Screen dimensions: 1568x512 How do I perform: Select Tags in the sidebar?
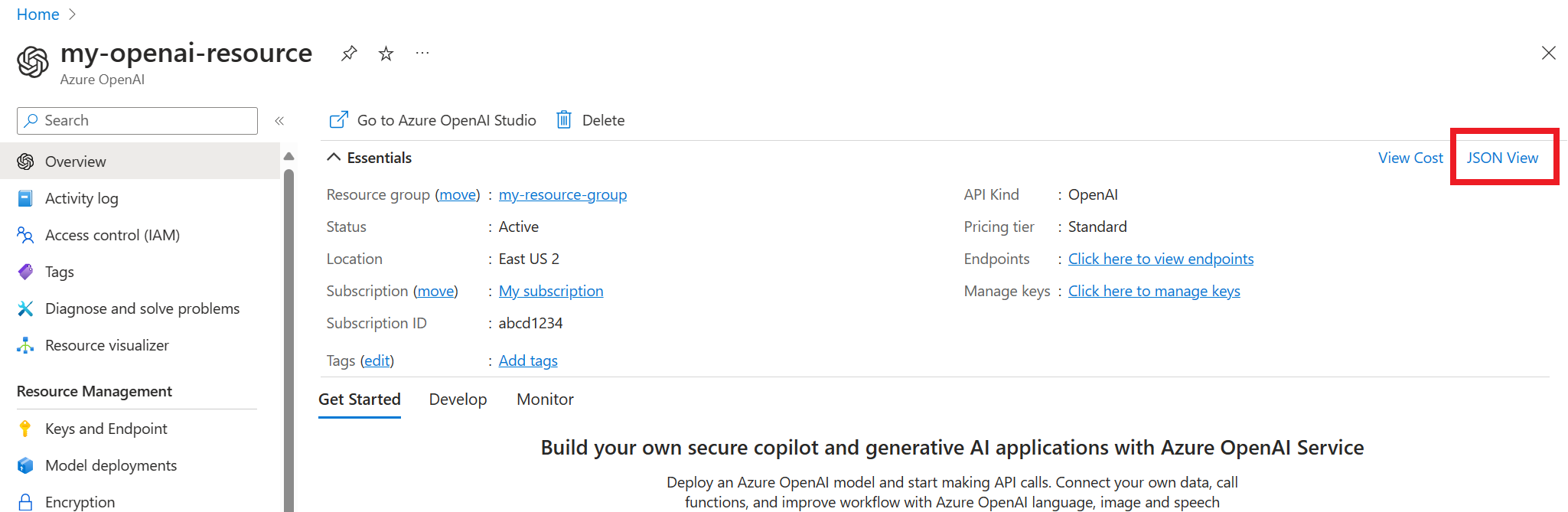[x=59, y=272]
